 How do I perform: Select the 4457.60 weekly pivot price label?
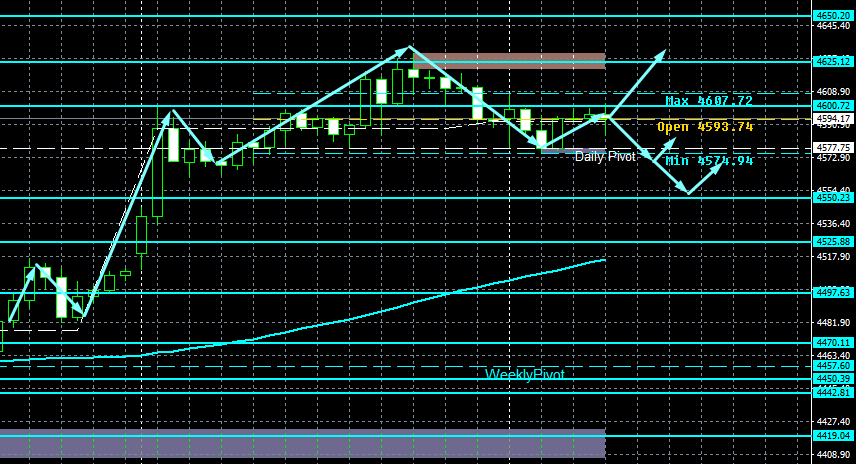[834, 366]
